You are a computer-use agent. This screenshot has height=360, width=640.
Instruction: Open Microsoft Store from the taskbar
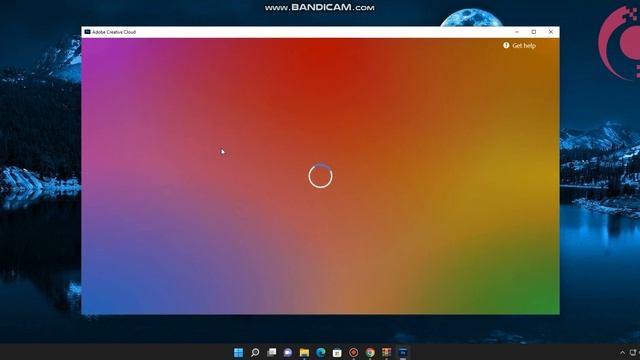(337, 352)
